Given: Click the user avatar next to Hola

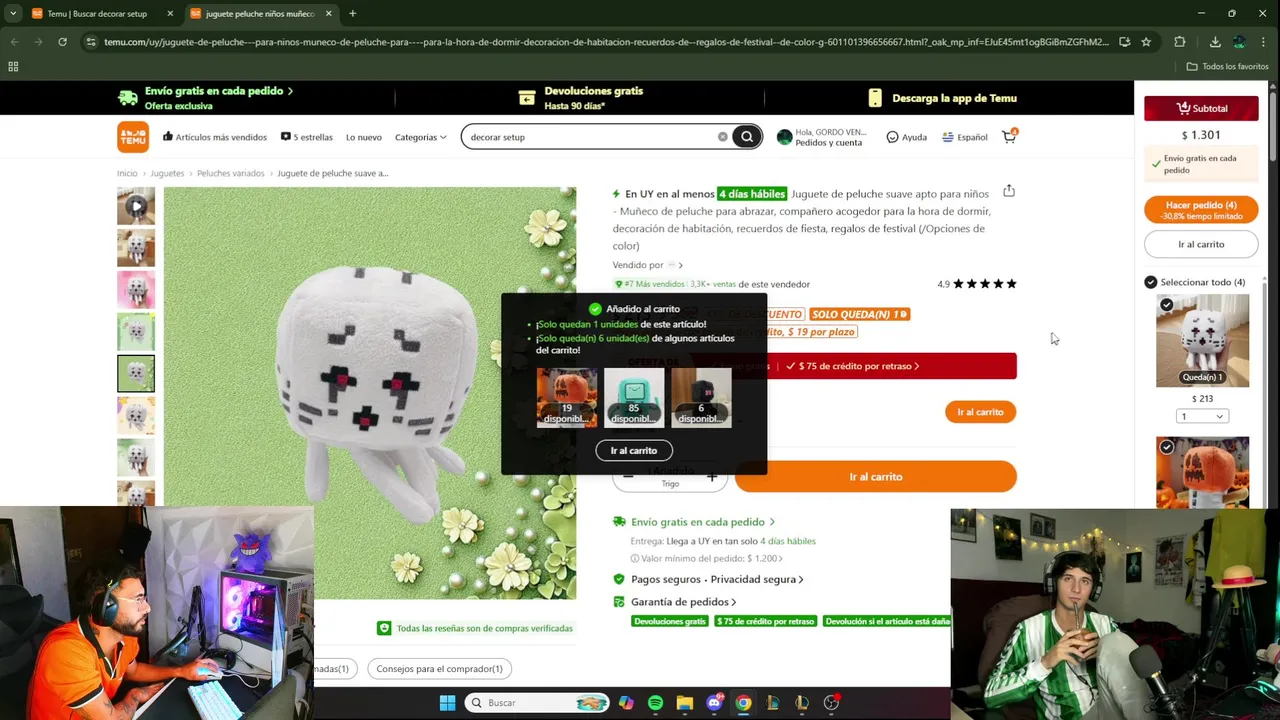Looking at the screenshot, I should [x=784, y=137].
